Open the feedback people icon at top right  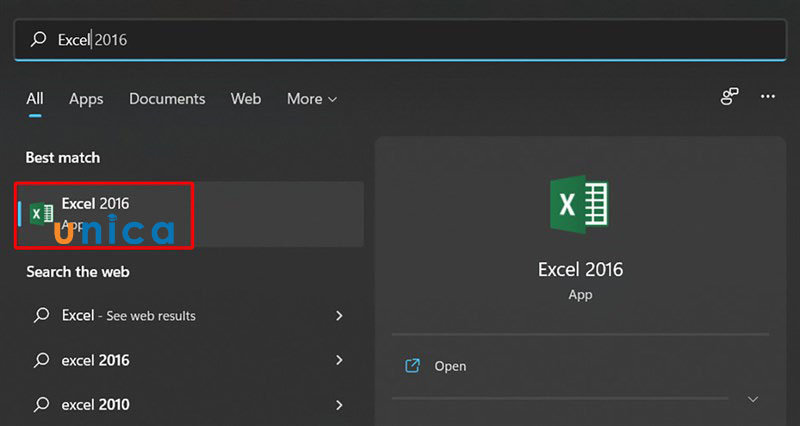coord(729,96)
